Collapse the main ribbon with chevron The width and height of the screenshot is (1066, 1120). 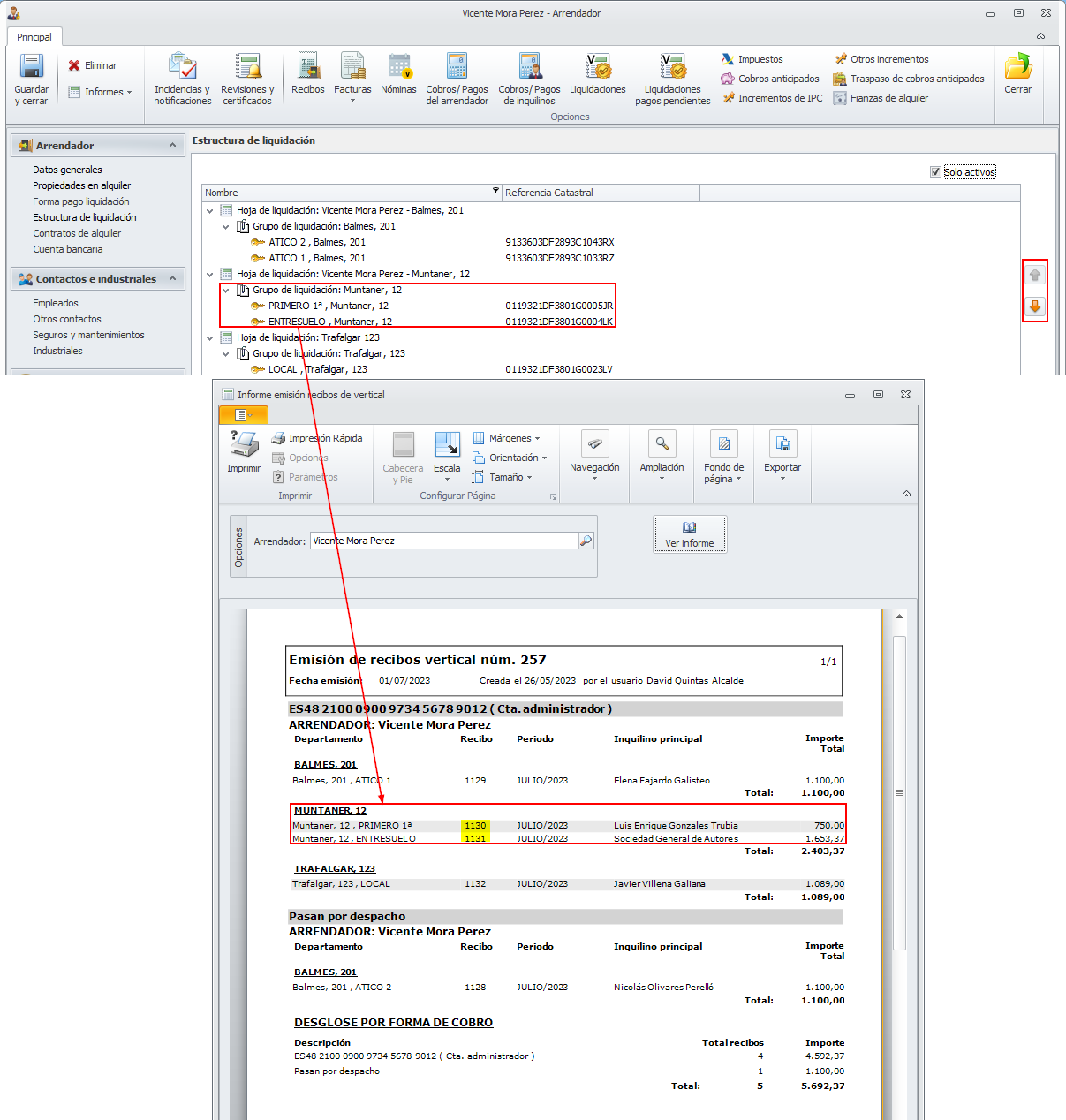coord(1040,36)
